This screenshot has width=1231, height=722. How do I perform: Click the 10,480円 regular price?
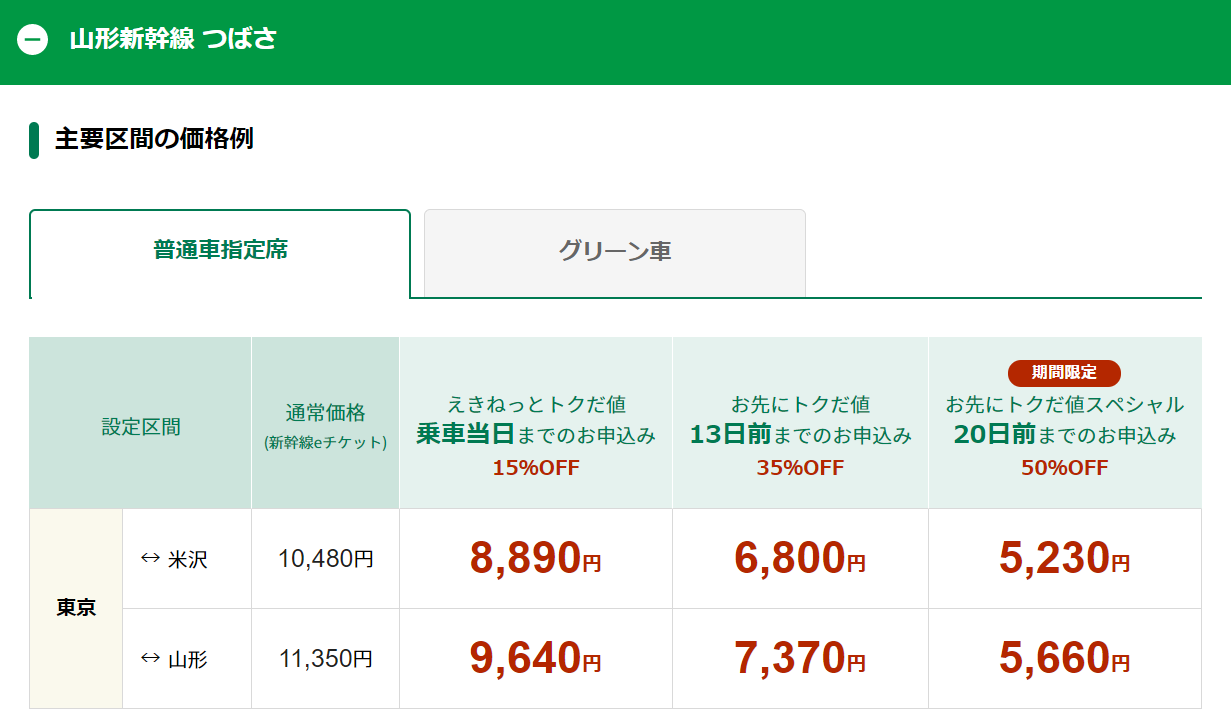tap(325, 559)
